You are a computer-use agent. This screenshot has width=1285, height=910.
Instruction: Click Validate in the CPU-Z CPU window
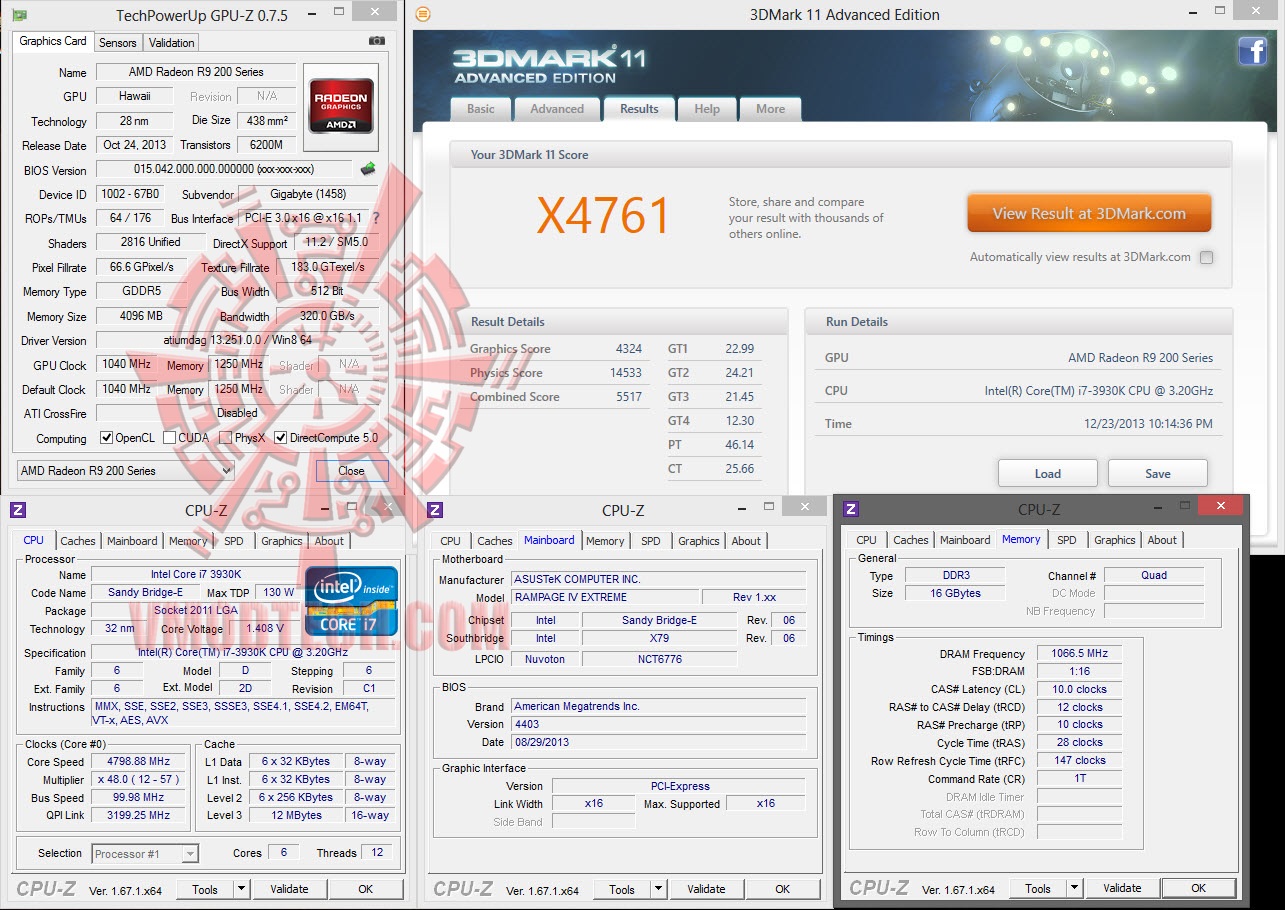click(x=289, y=889)
